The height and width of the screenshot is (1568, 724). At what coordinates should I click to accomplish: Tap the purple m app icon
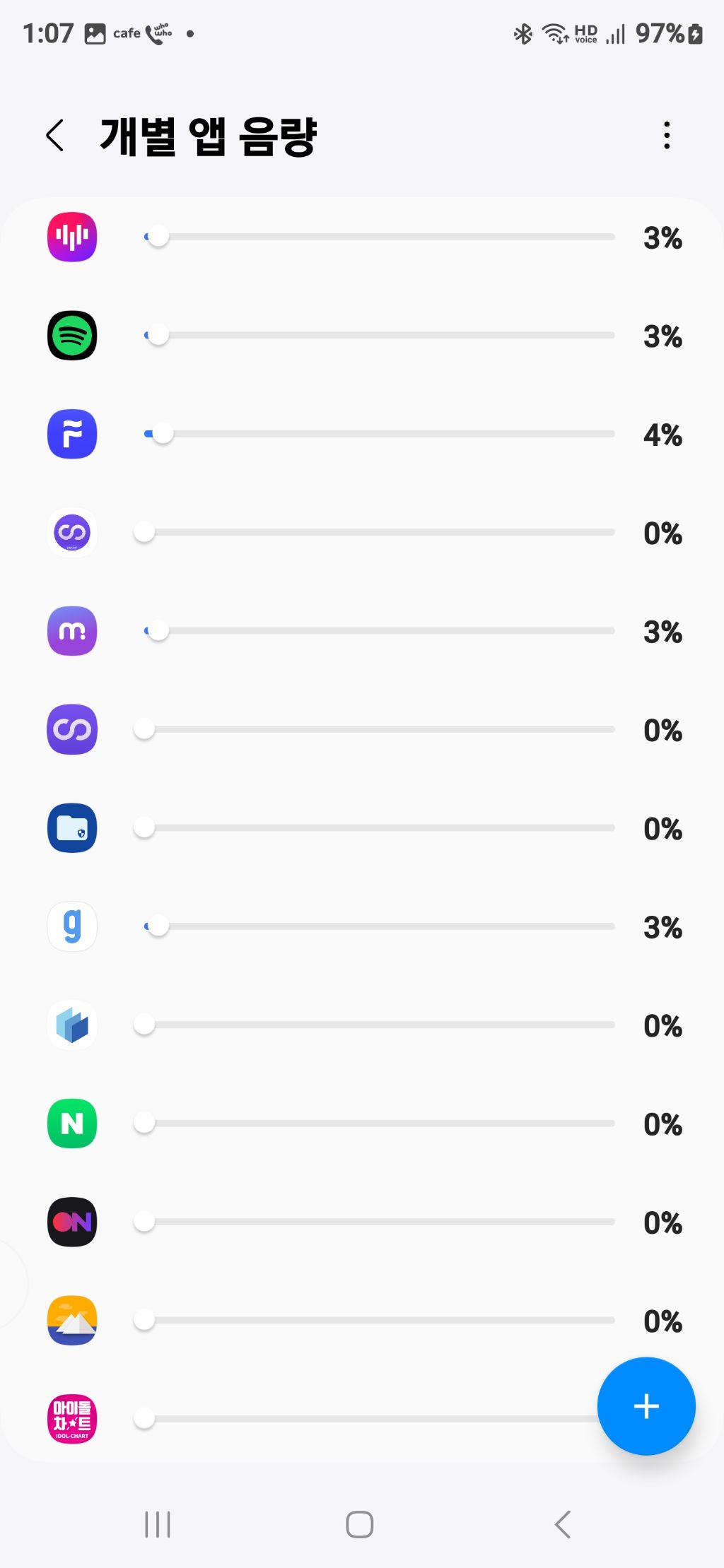(72, 631)
